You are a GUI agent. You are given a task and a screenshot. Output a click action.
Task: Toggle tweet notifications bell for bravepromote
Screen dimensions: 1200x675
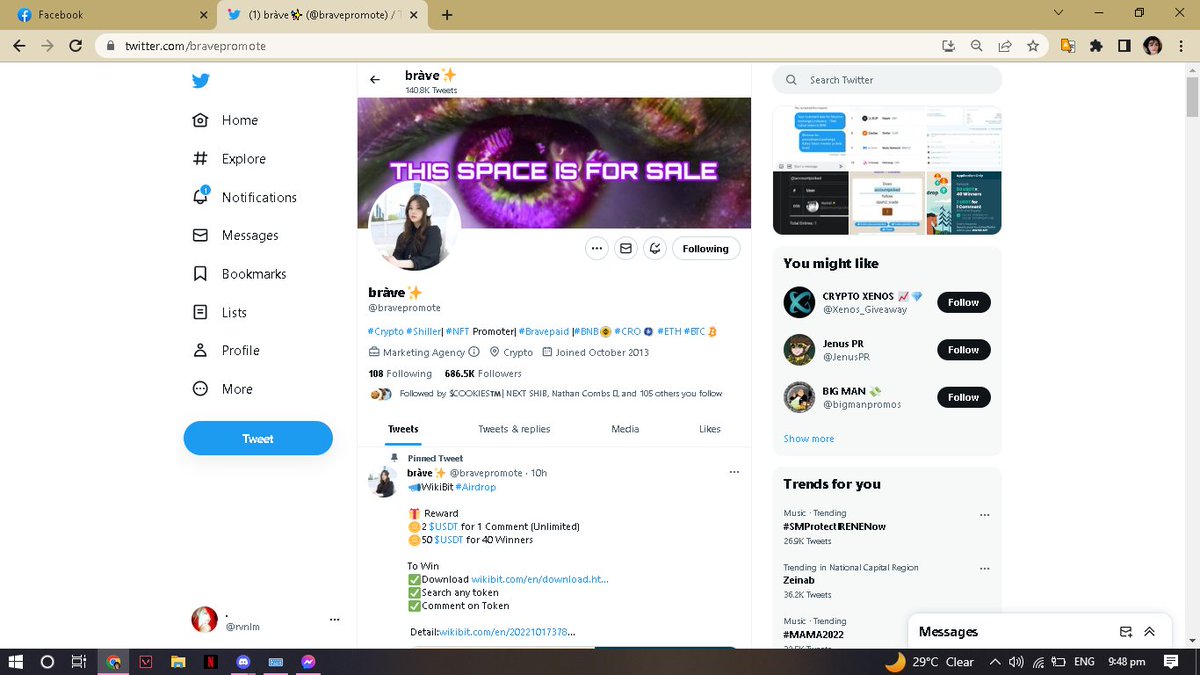coord(655,248)
